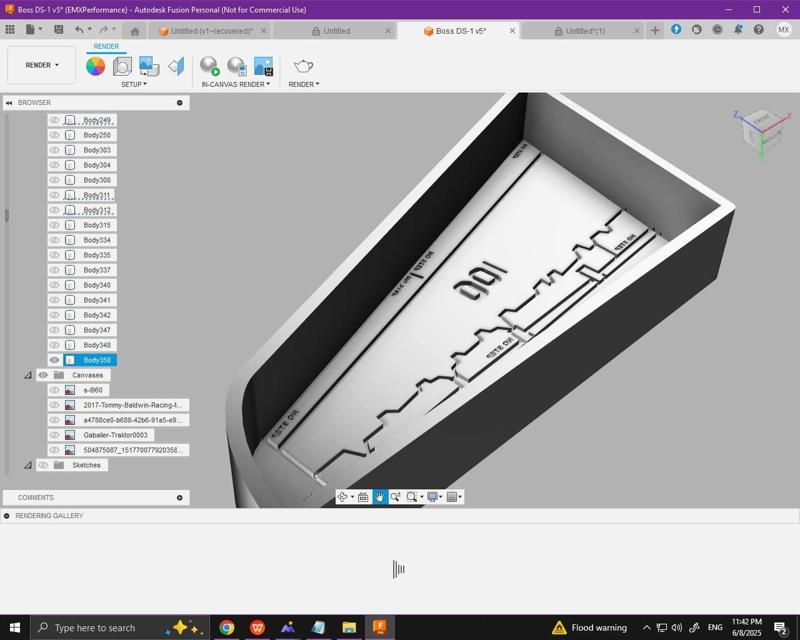
Task: Redo the last action
Action: [x=104, y=30]
